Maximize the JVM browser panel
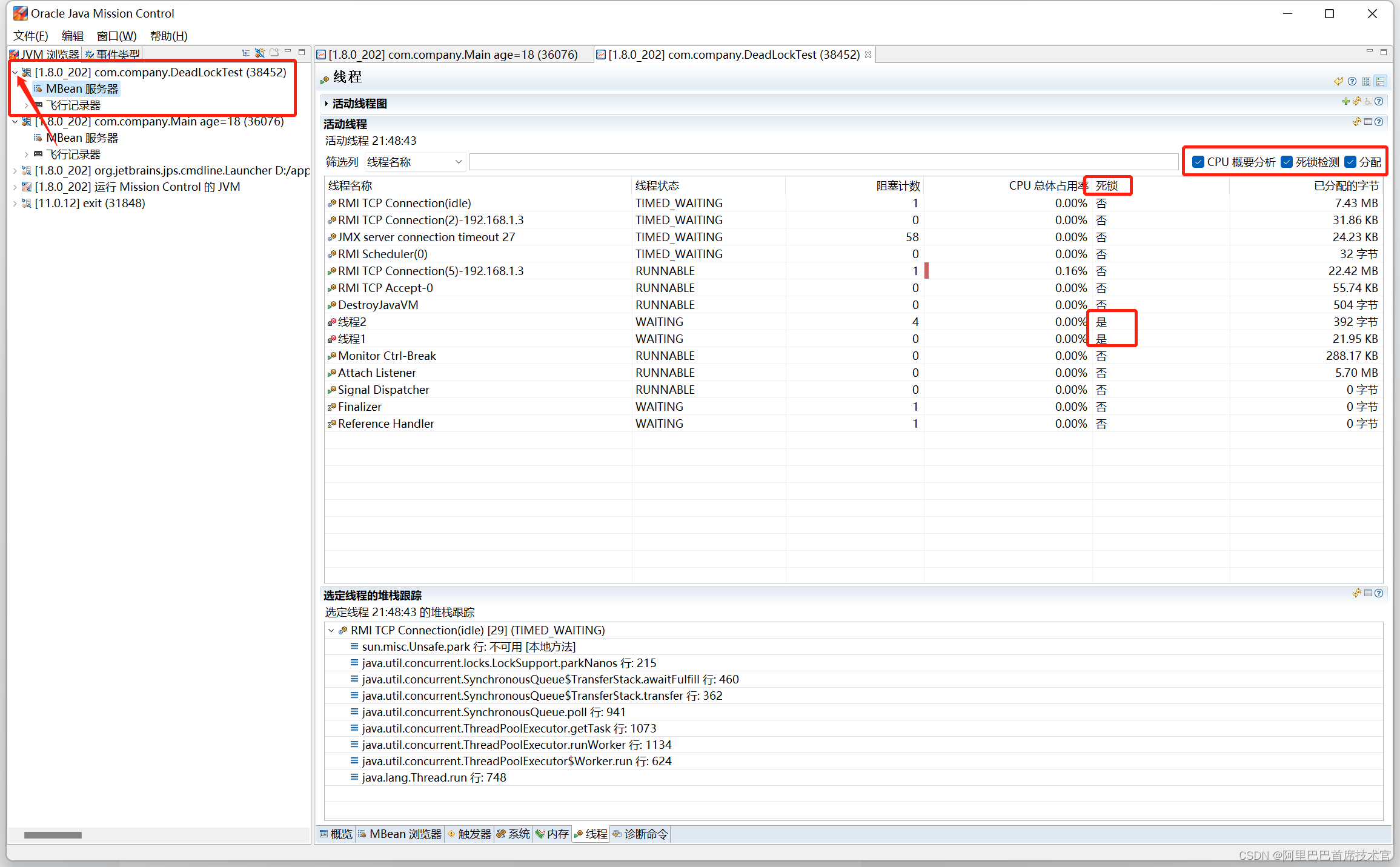This screenshot has height=867, width=1400. point(302,52)
